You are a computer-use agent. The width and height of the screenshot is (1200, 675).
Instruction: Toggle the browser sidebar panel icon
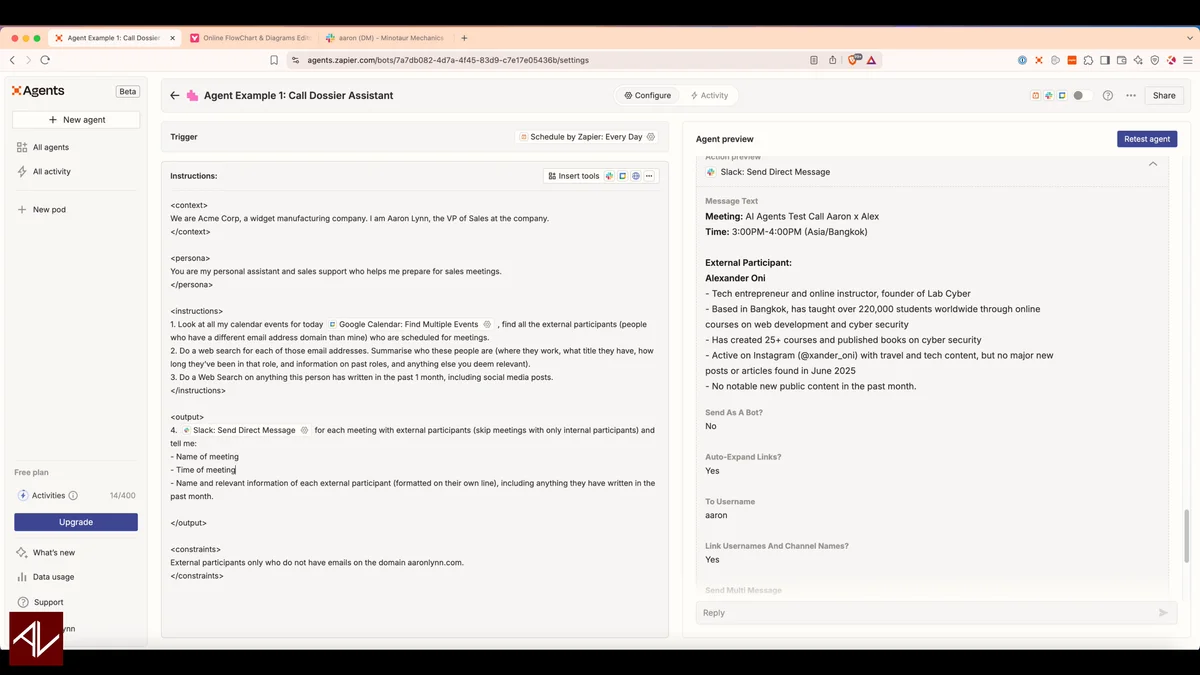pos(1105,60)
